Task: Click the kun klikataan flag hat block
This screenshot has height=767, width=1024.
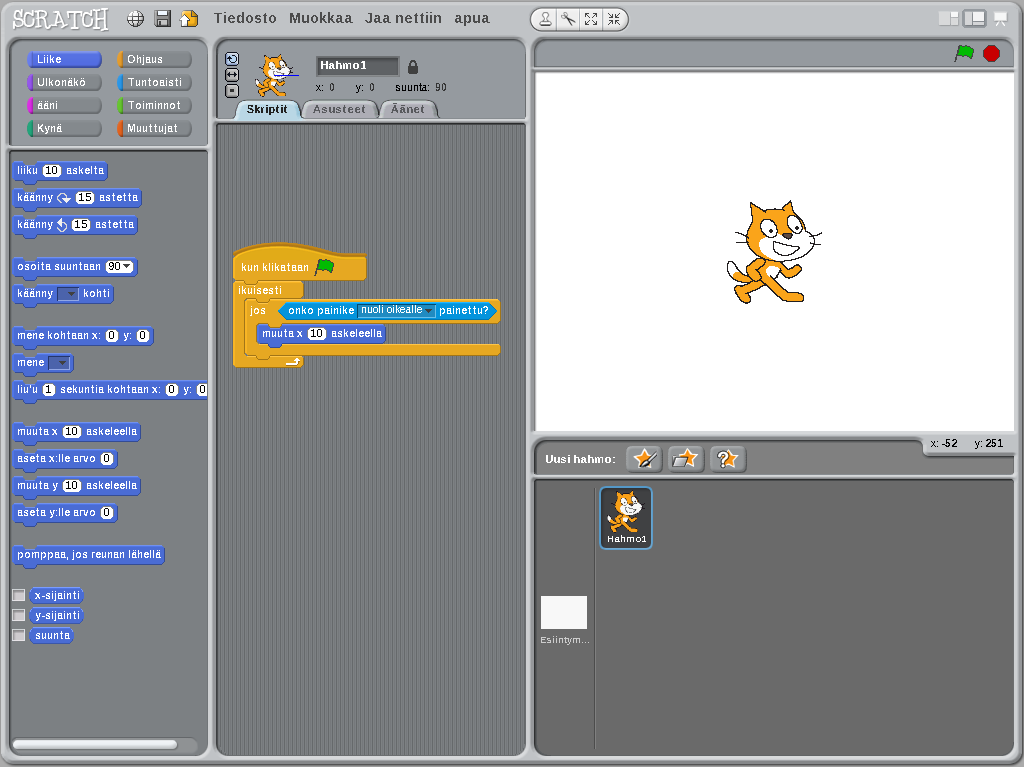Action: pos(299,263)
